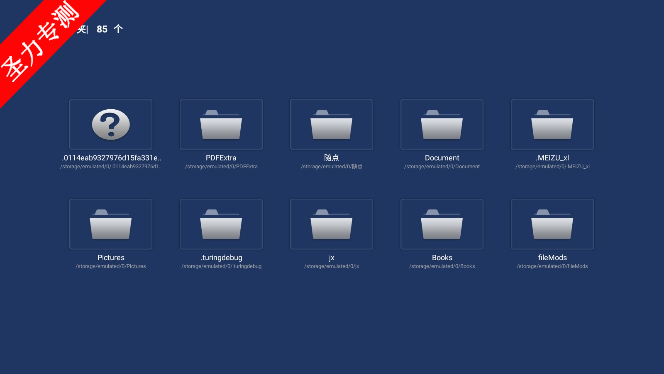
Task: Open the jx folder icon
Action: coord(332,224)
